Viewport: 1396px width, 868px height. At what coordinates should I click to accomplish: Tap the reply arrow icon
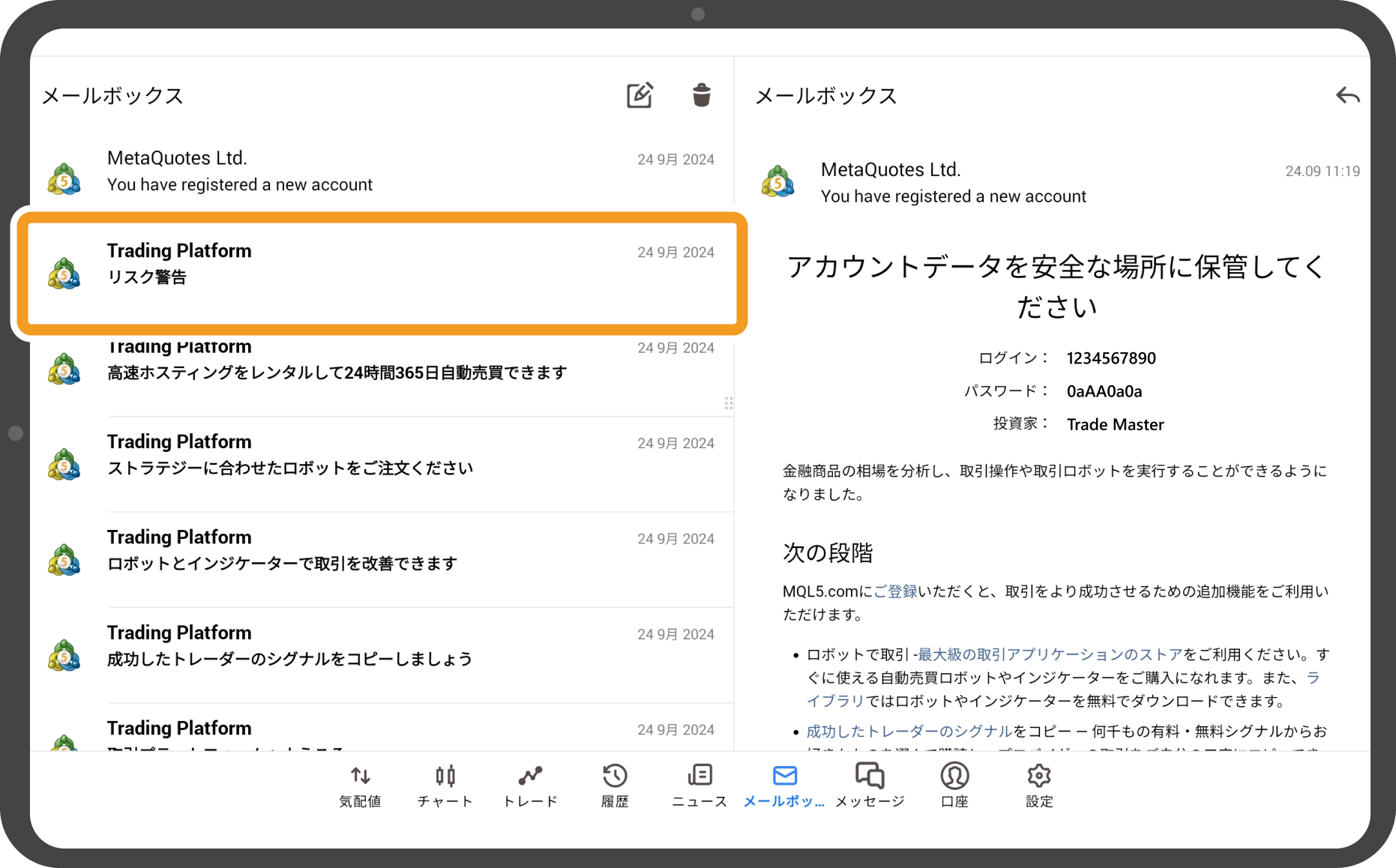(x=1347, y=96)
